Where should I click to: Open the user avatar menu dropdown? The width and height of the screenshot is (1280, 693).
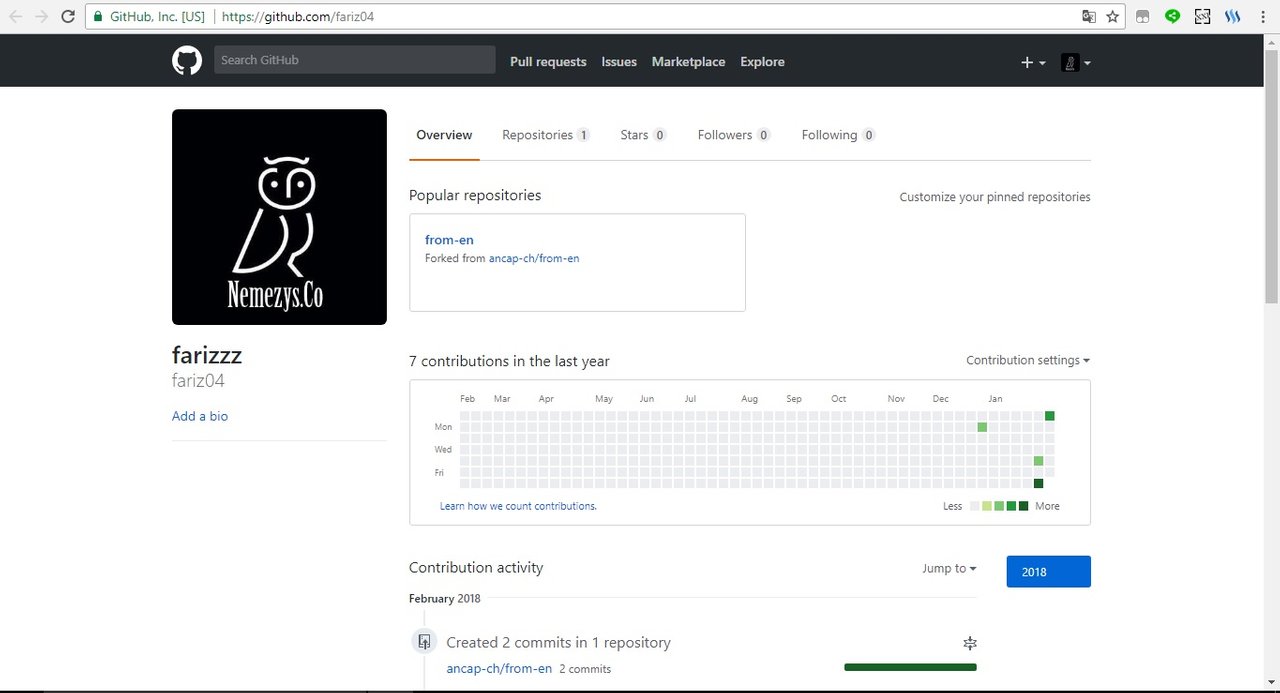point(1075,62)
